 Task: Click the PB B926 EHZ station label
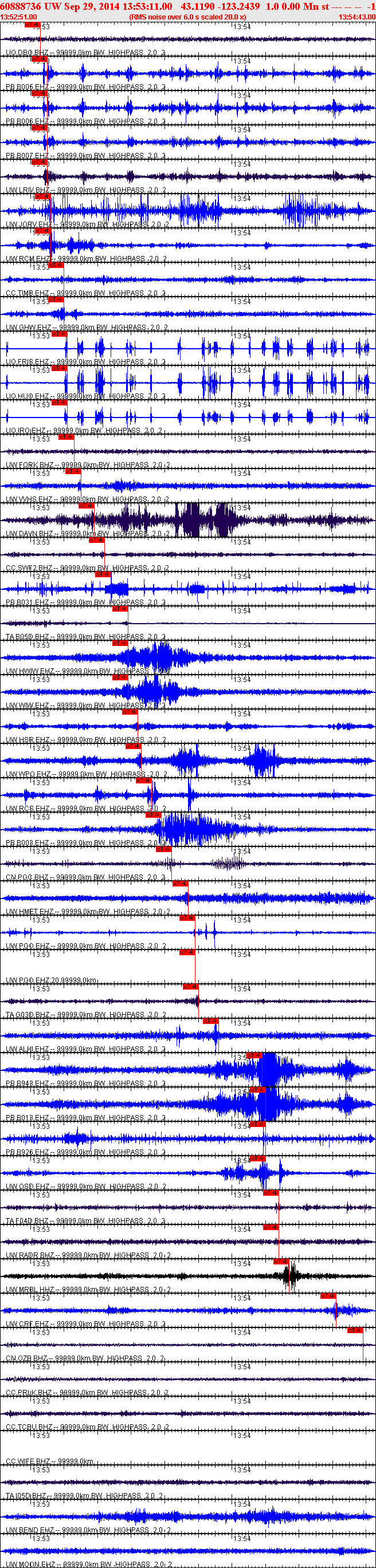[x=85, y=1153]
